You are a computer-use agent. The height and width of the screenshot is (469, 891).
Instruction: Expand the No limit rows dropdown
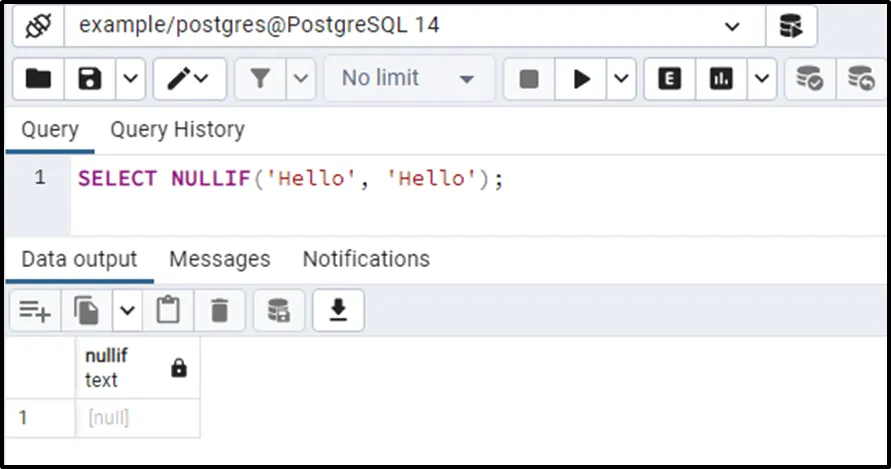(466, 79)
